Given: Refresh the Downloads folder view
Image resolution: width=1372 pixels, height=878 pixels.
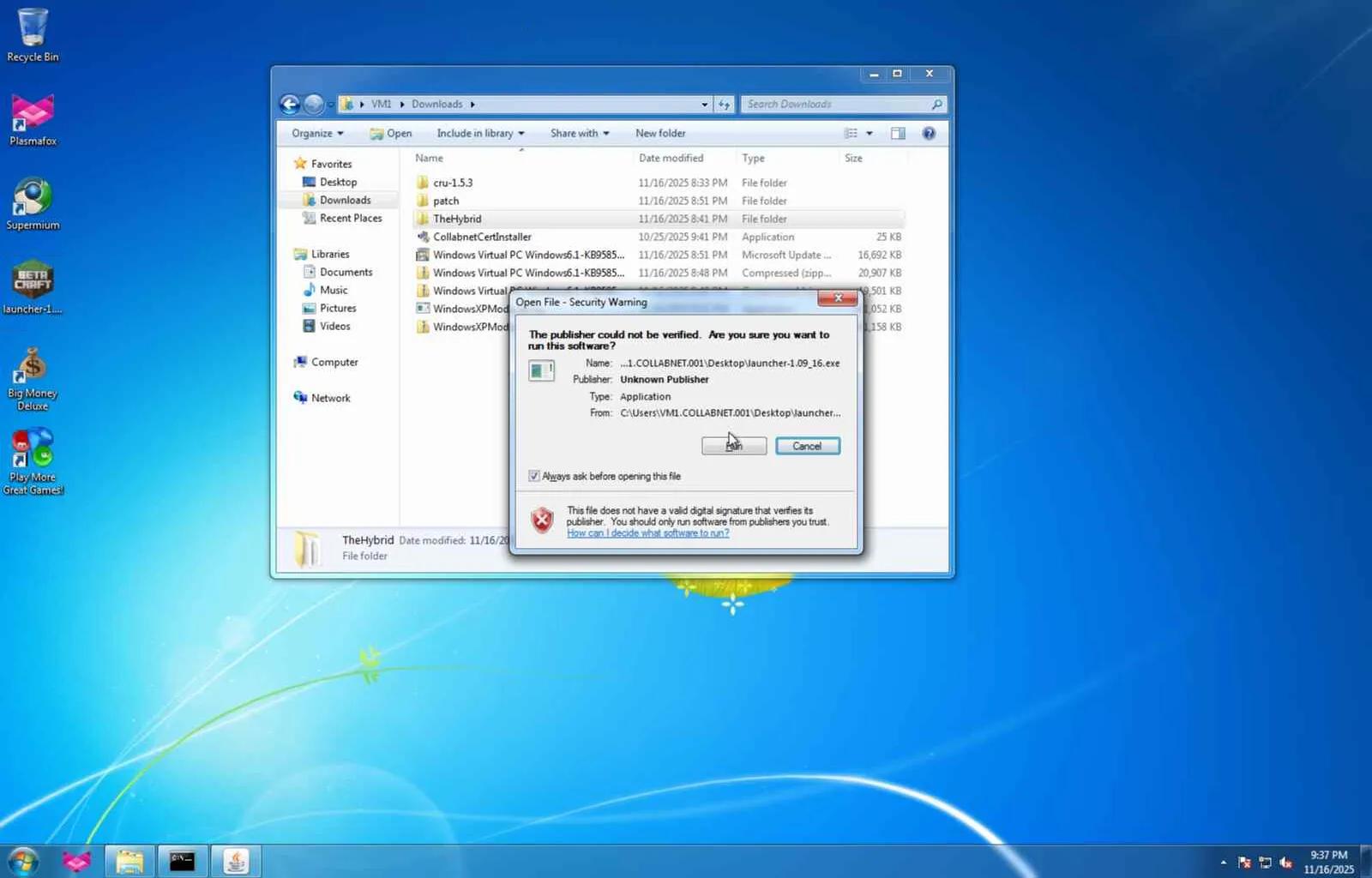Looking at the screenshot, I should [725, 105].
